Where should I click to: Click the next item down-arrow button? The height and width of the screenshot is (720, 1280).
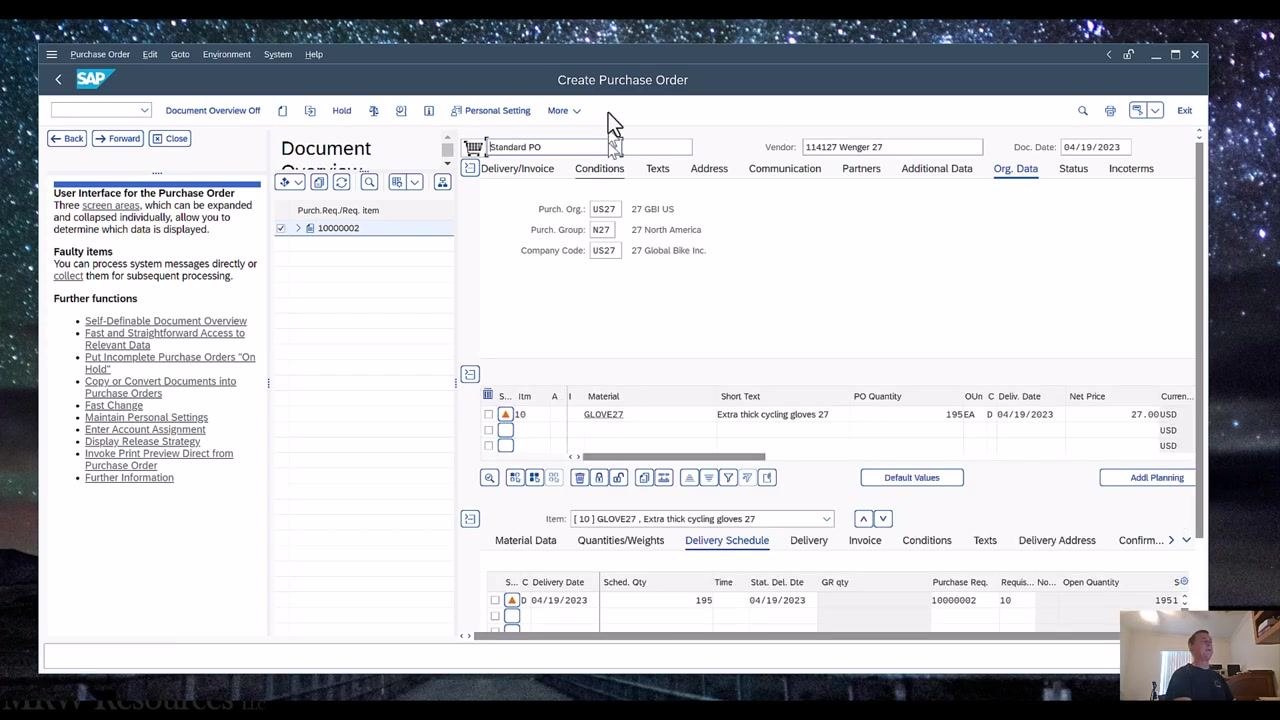(x=882, y=519)
